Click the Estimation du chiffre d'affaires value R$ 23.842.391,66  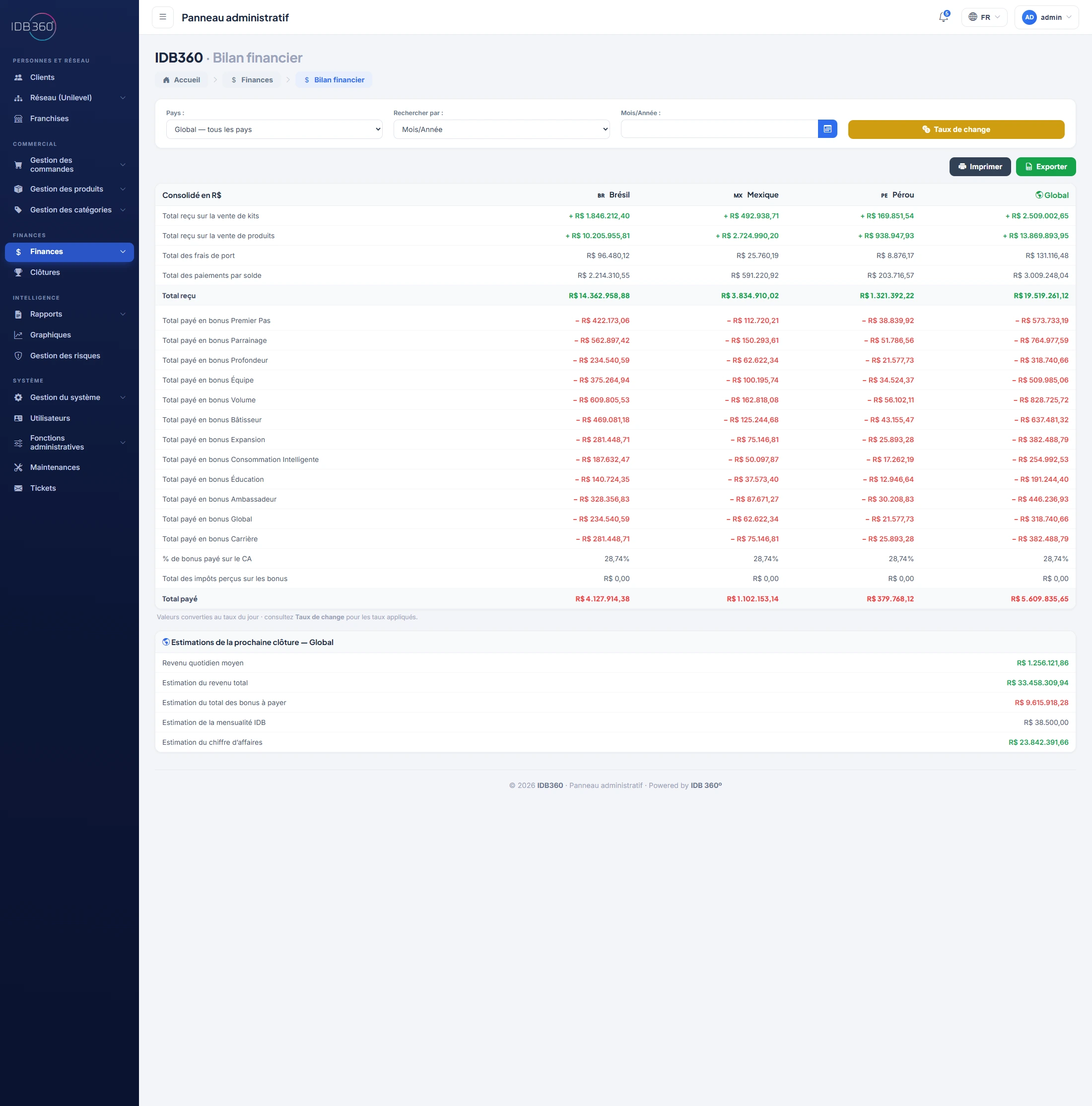point(1038,742)
